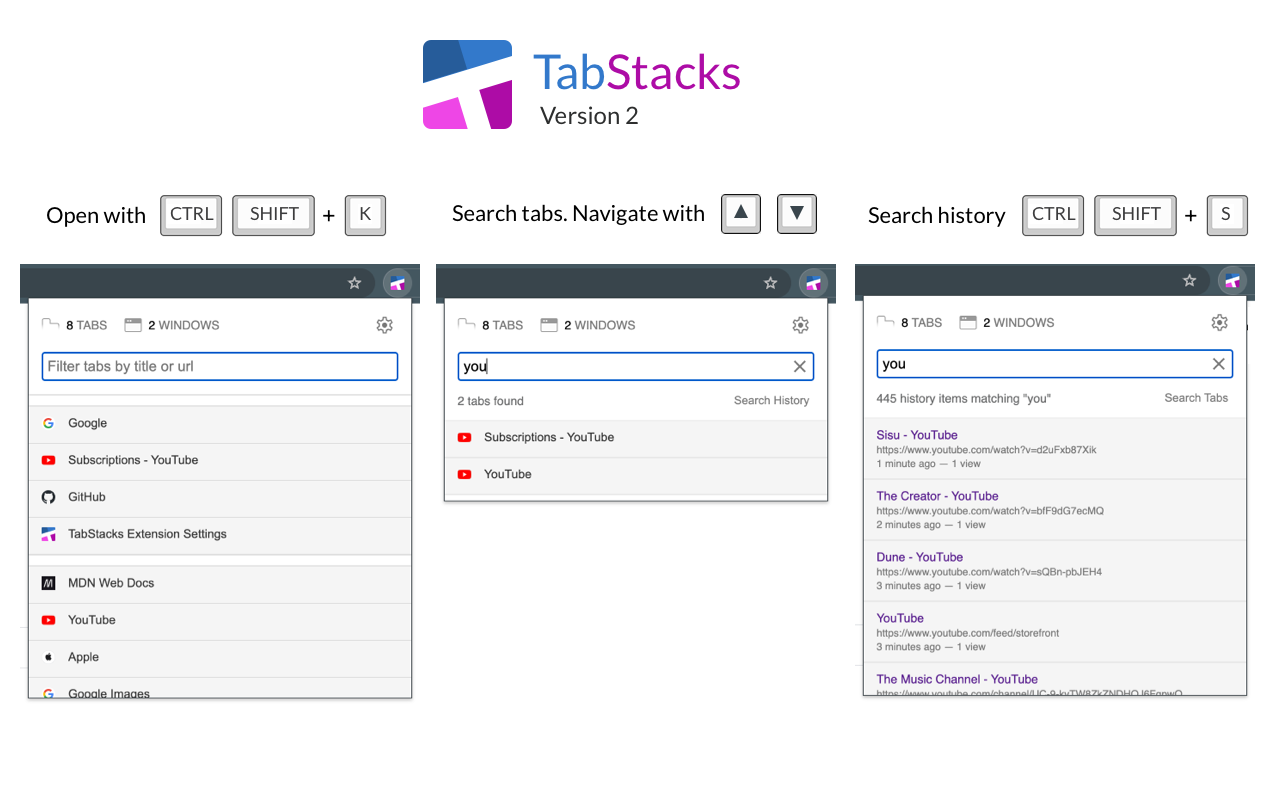Click the S key graphic
1280x800 pixels.
point(1227,215)
